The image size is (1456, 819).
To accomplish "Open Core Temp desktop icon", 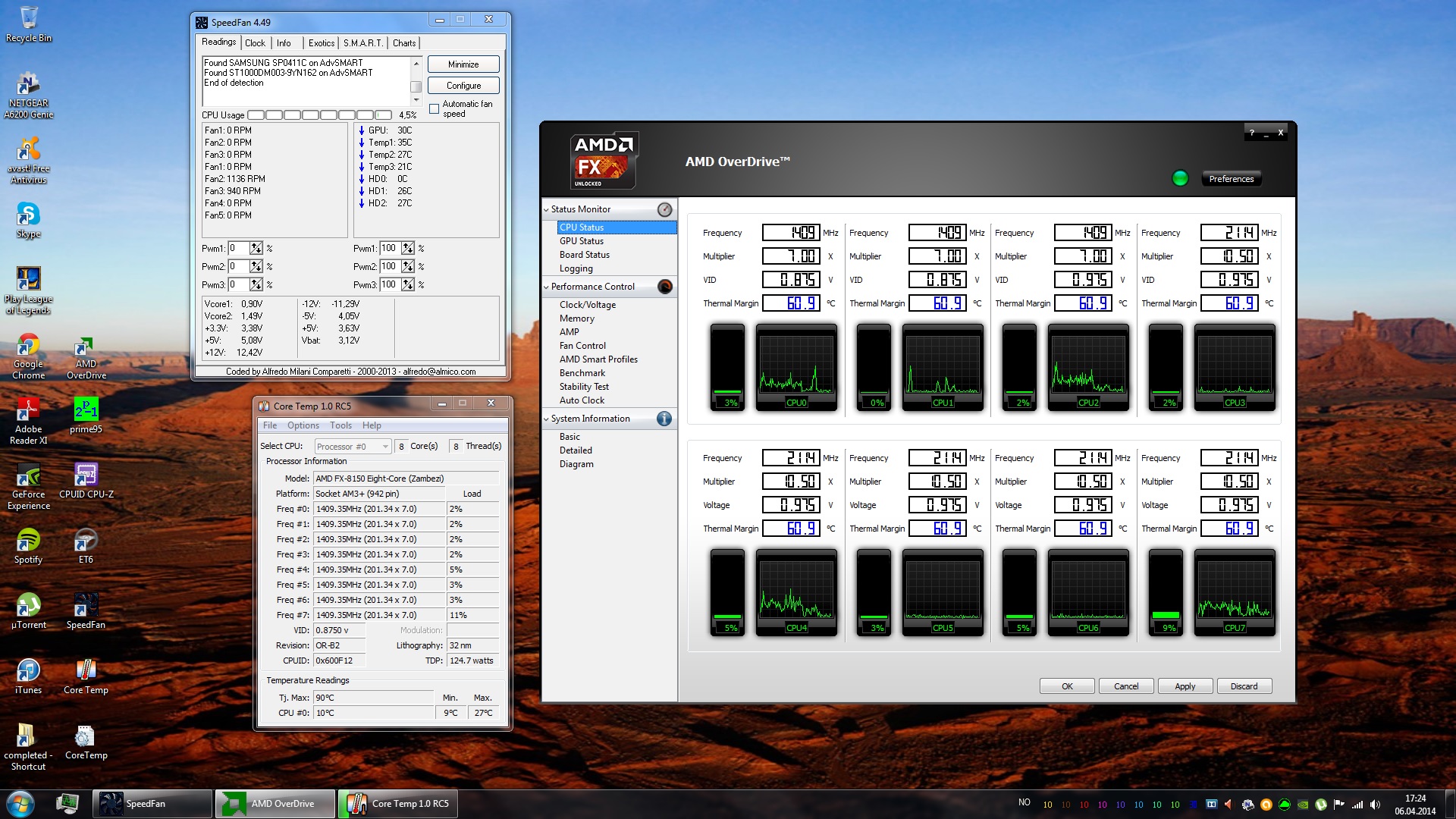I will click(x=86, y=676).
